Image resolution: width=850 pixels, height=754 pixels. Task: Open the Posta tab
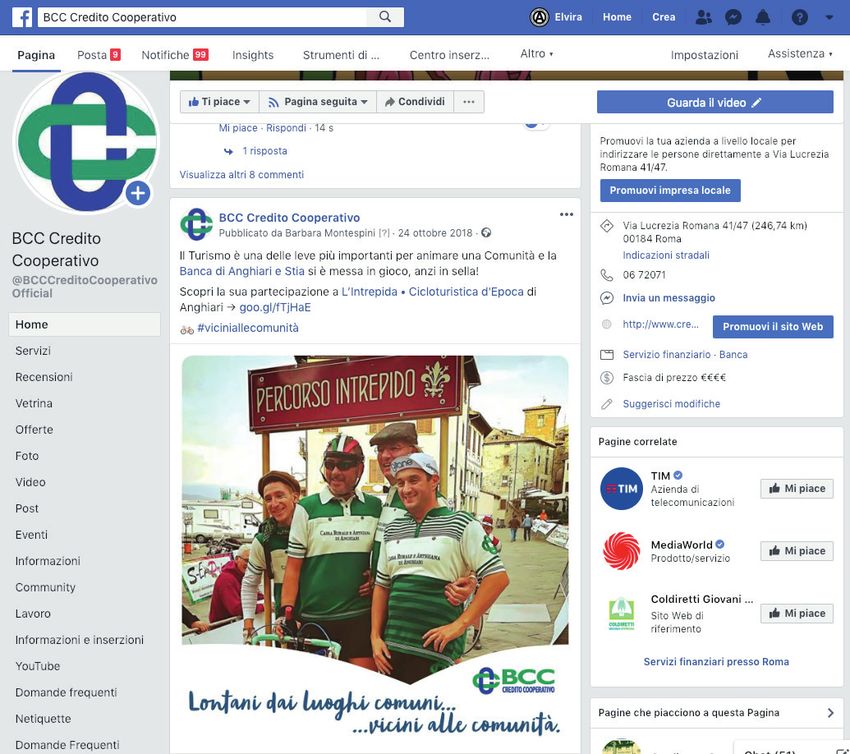click(99, 55)
